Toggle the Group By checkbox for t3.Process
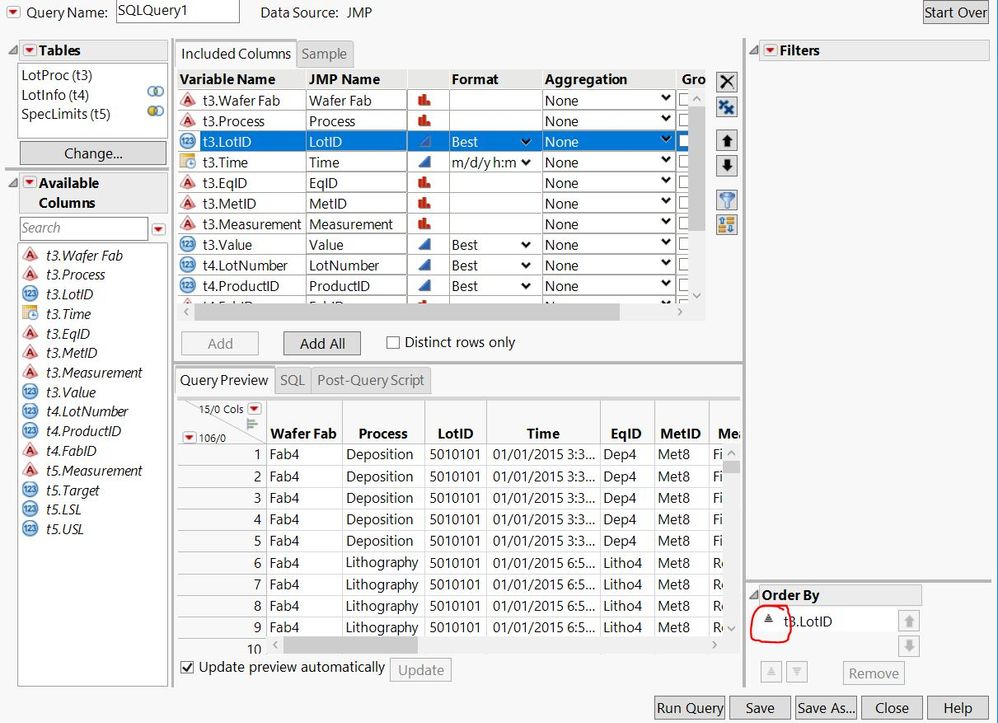Image resolution: width=998 pixels, height=723 pixels. click(684, 120)
